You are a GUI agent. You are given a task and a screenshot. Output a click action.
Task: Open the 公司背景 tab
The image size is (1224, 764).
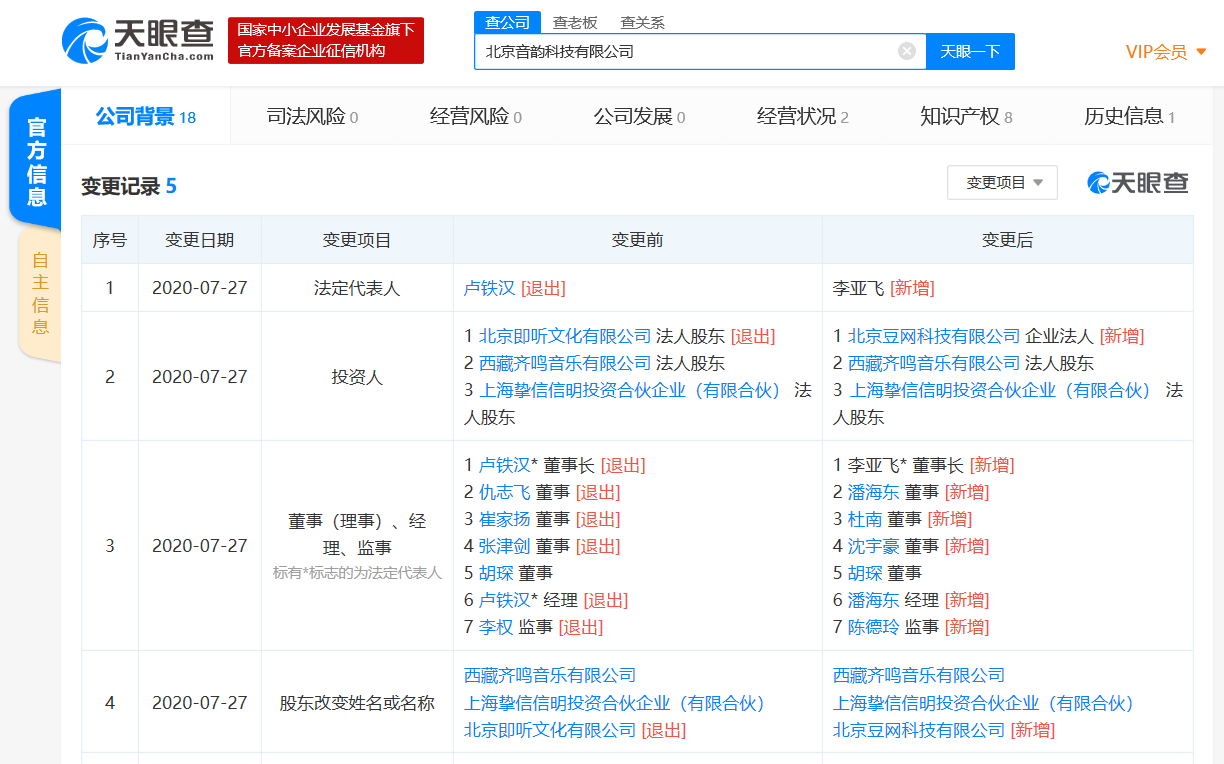click(146, 116)
